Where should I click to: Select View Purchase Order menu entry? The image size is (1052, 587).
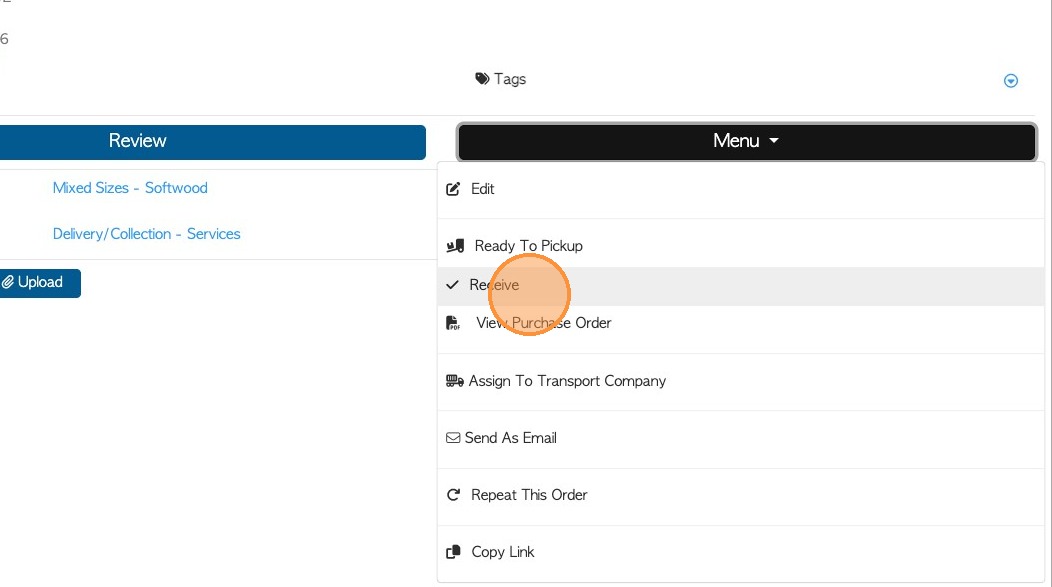coord(543,323)
